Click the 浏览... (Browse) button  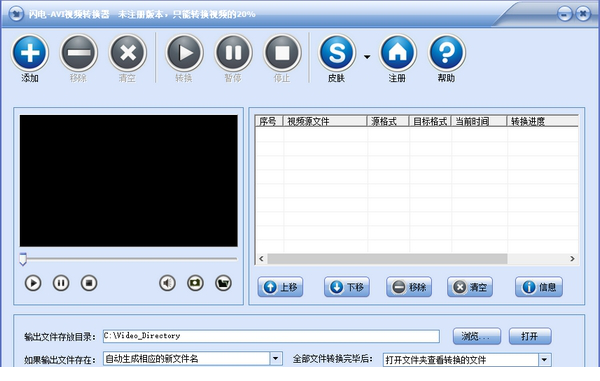point(477,336)
